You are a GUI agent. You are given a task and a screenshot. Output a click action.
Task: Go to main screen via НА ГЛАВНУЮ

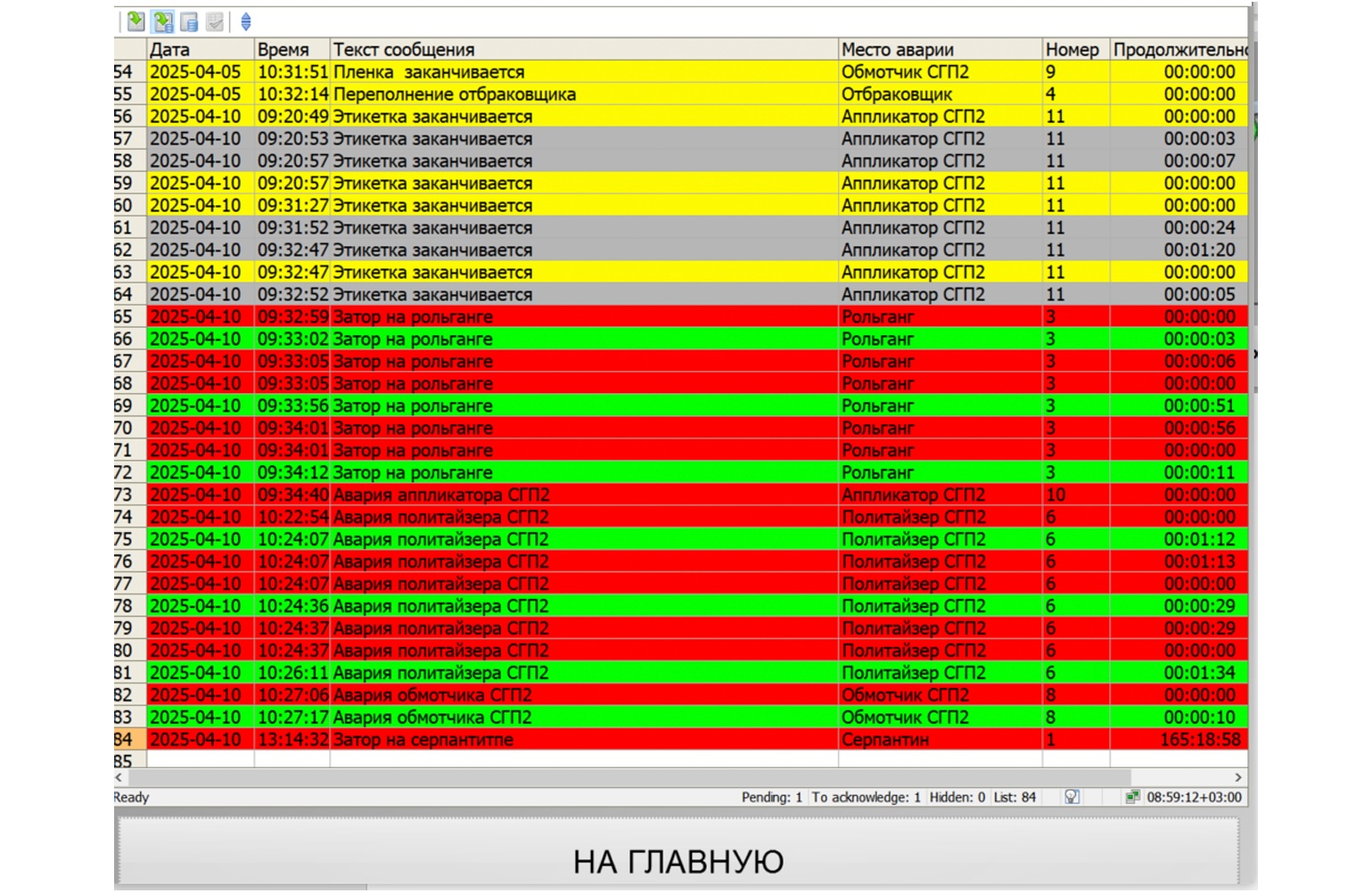(678, 854)
